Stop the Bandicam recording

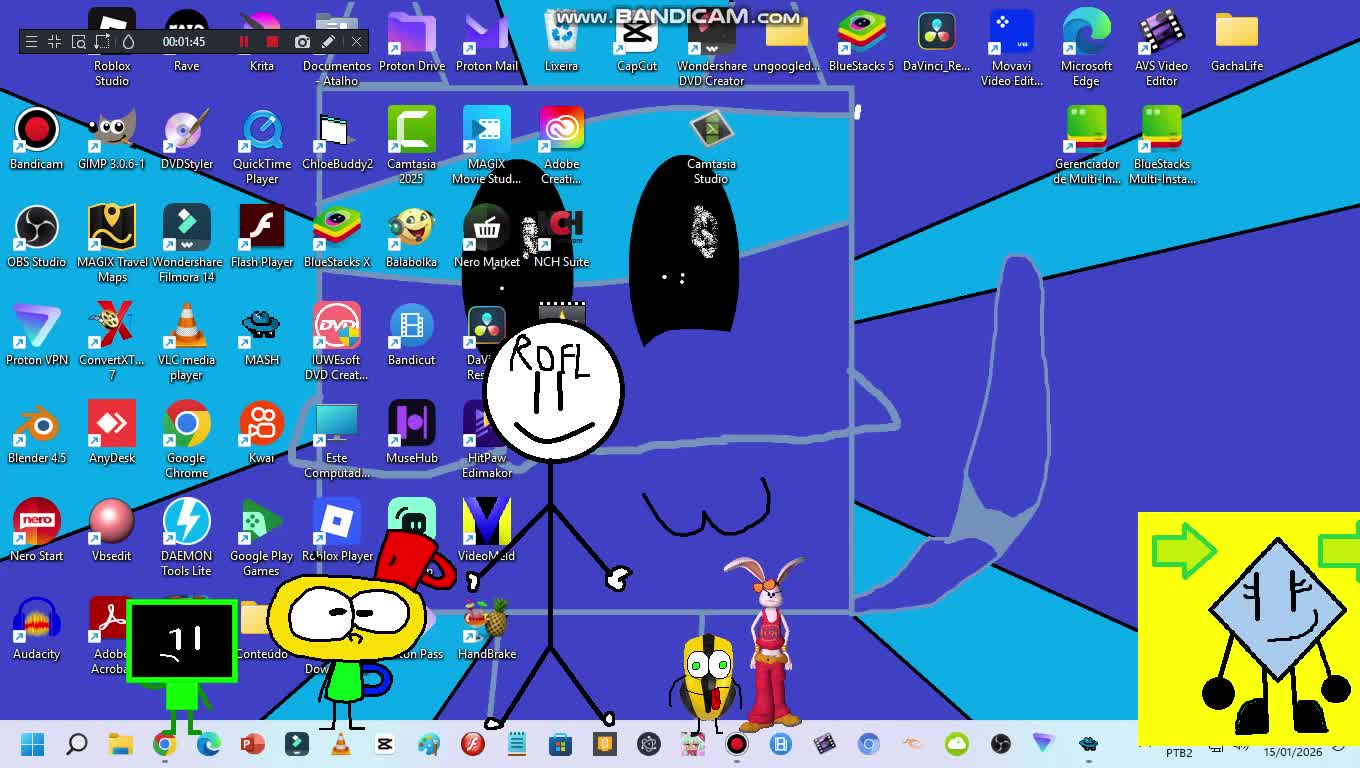[x=272, y=41]
